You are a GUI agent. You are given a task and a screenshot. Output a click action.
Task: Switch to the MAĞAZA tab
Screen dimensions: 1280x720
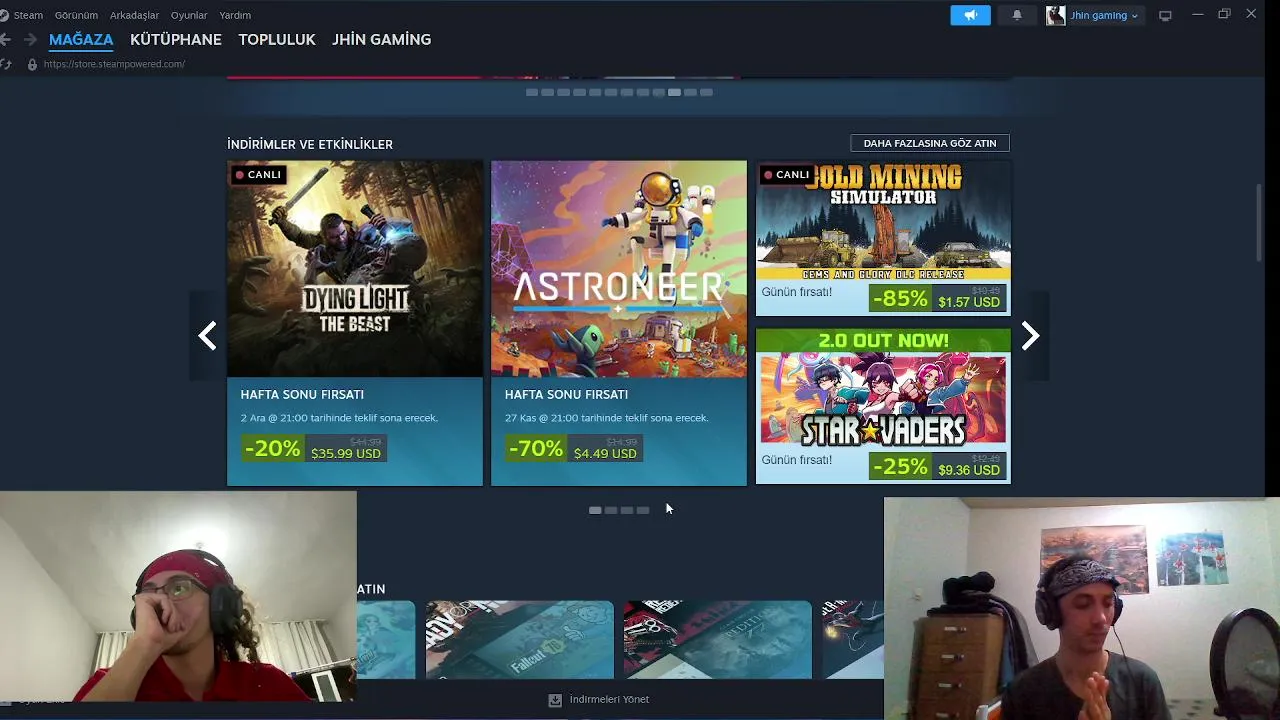81,40
